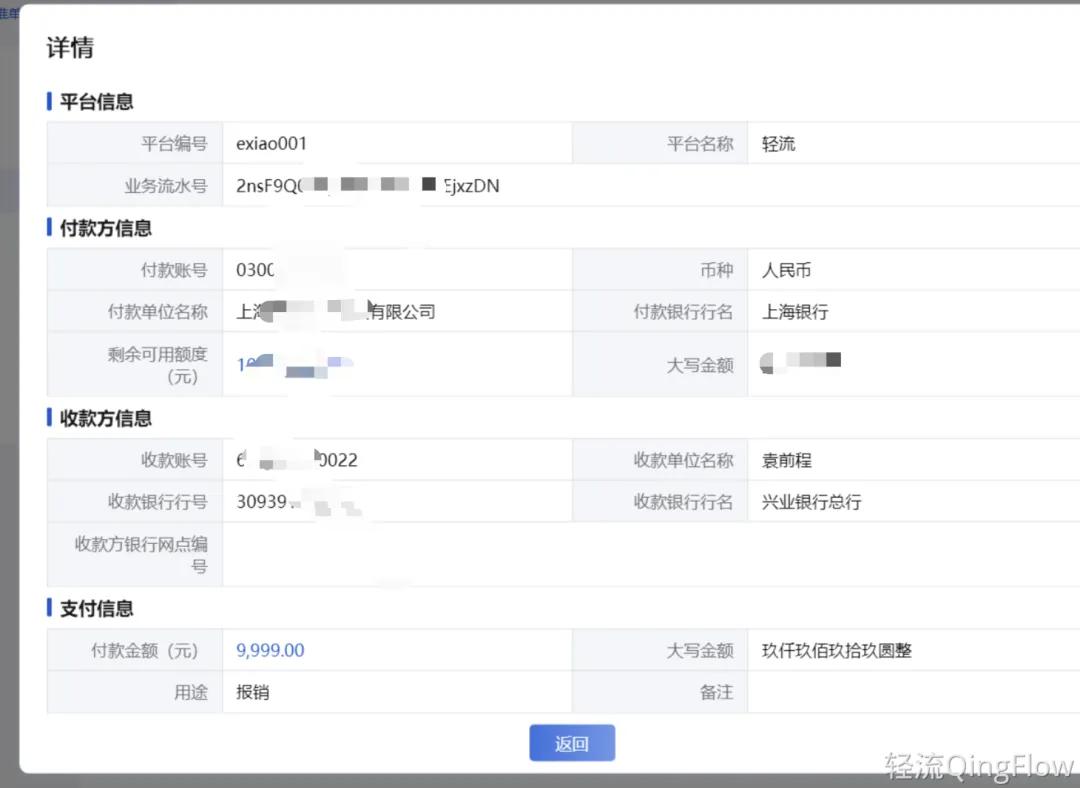1080x788 pixels.
Task: Click the 详情 dialog title
Action: pos(70,48)
